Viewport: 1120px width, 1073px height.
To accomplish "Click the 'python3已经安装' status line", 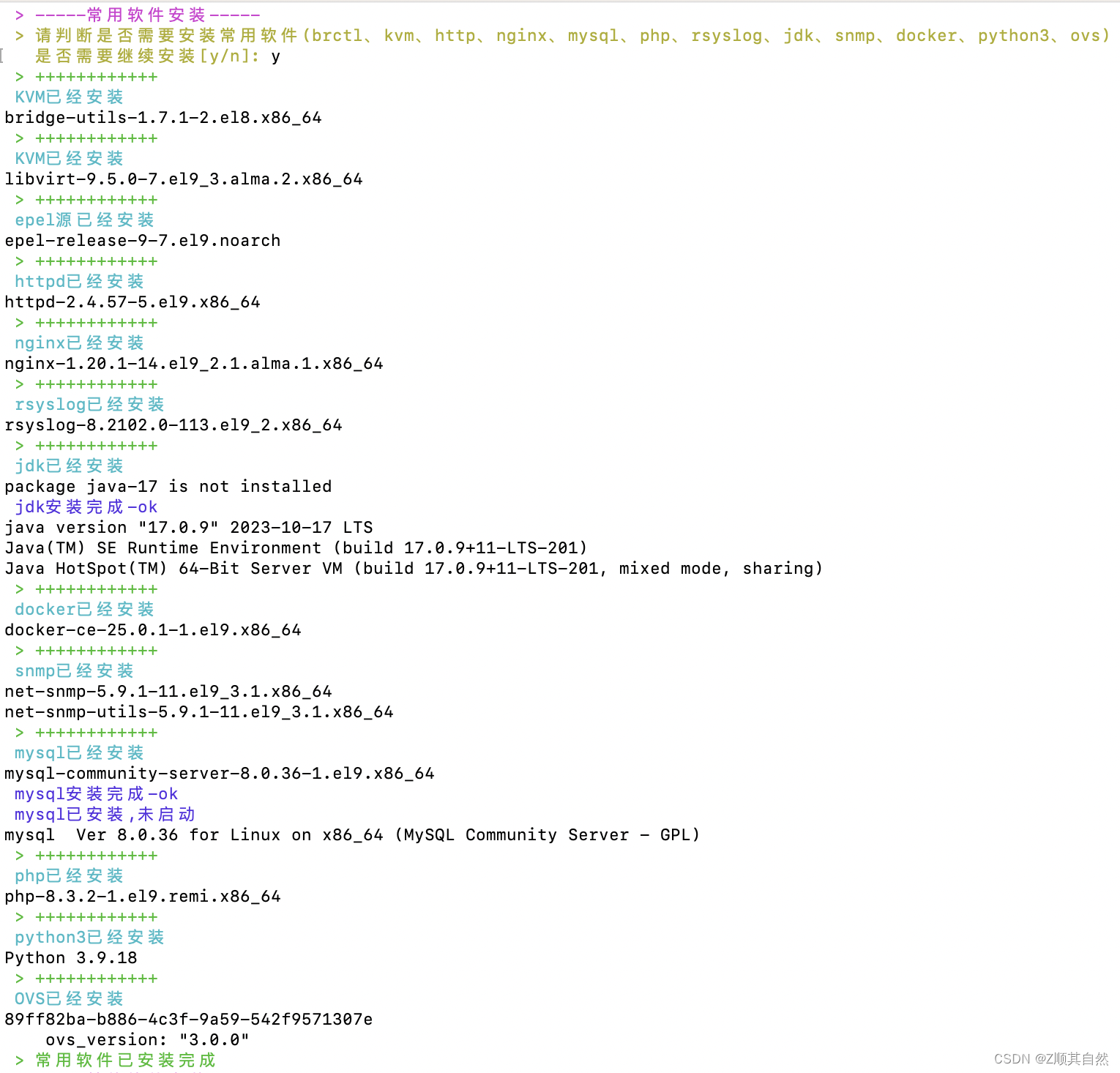I will [x=89, y=938].
